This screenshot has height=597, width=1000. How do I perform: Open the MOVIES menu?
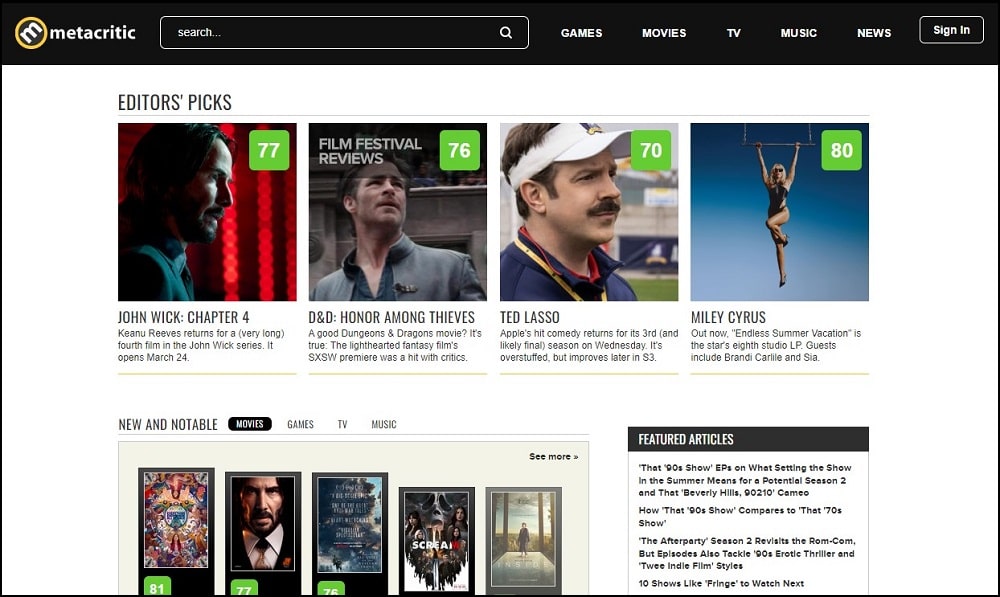coord(664,33)
